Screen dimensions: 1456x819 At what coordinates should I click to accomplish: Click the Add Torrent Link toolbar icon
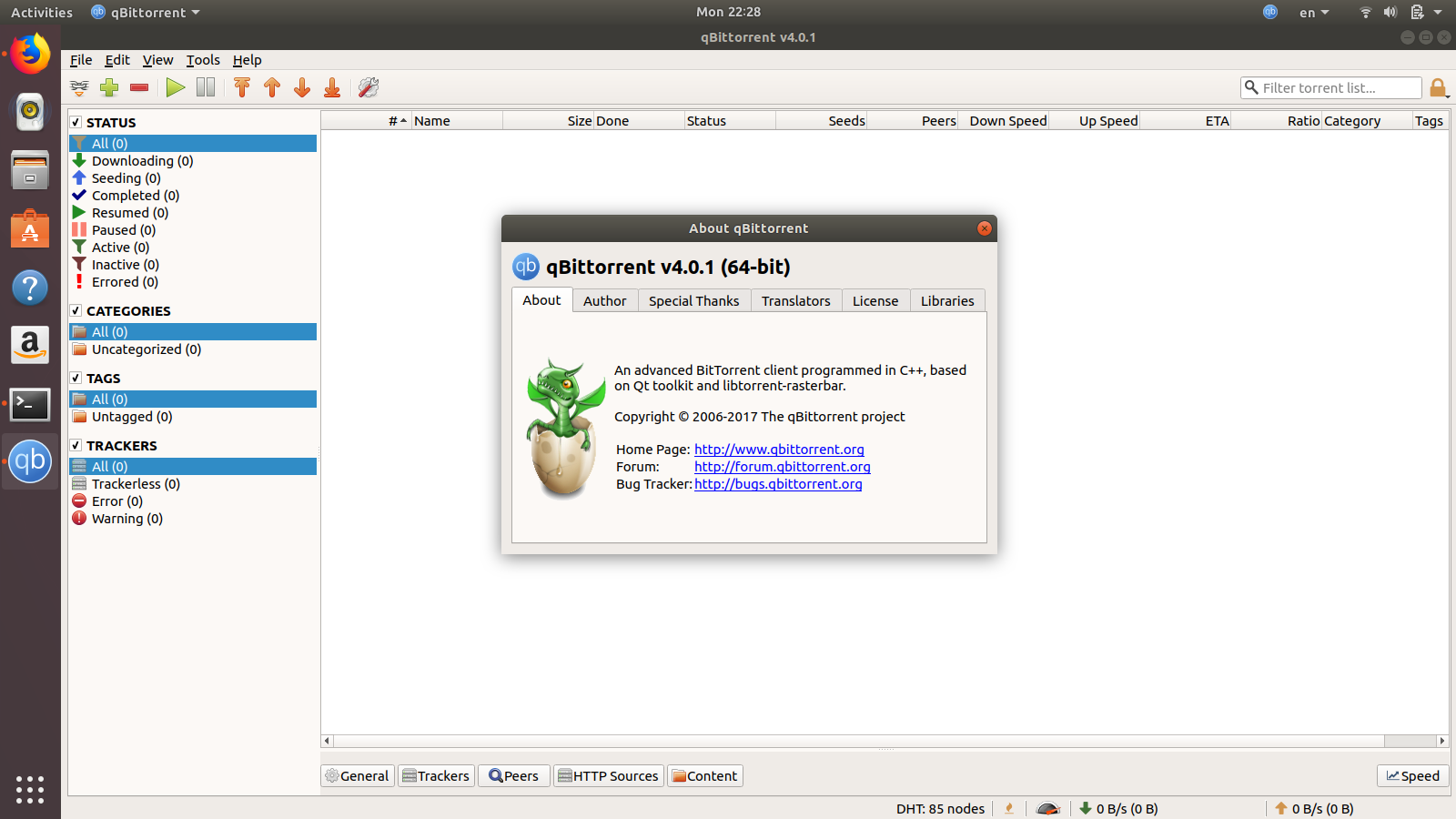[80, 87]
